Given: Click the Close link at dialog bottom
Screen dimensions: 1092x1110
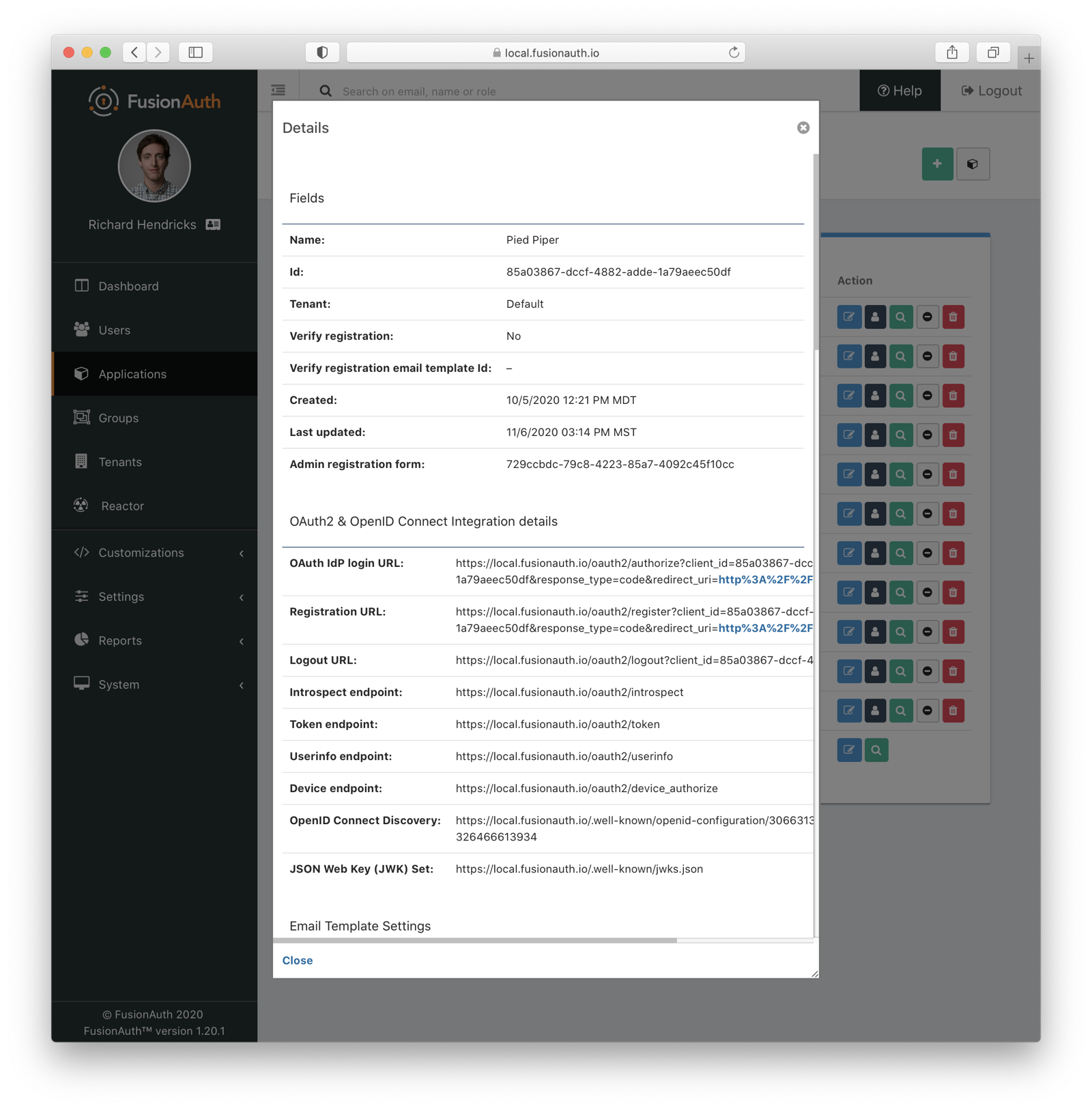Looking at the screenshot, I should [298, 960].
